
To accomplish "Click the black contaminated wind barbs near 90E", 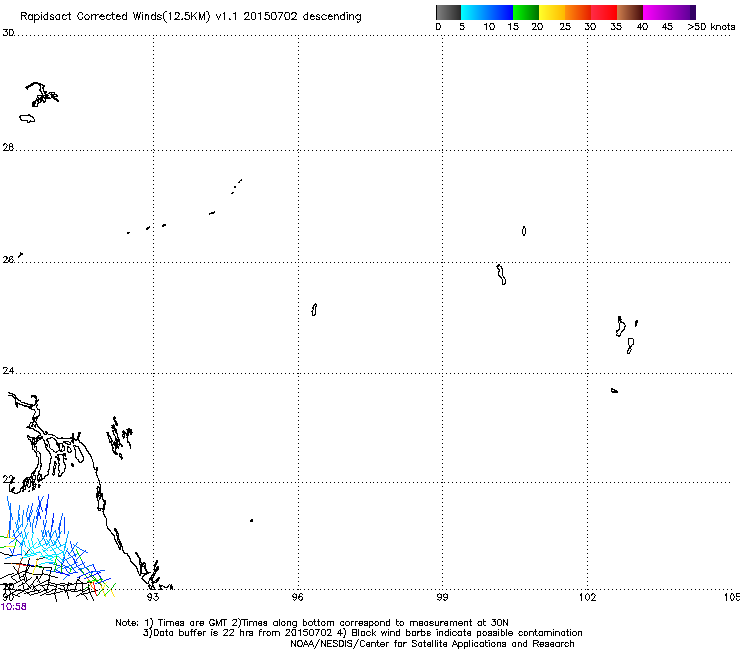I will click(47, 584).
